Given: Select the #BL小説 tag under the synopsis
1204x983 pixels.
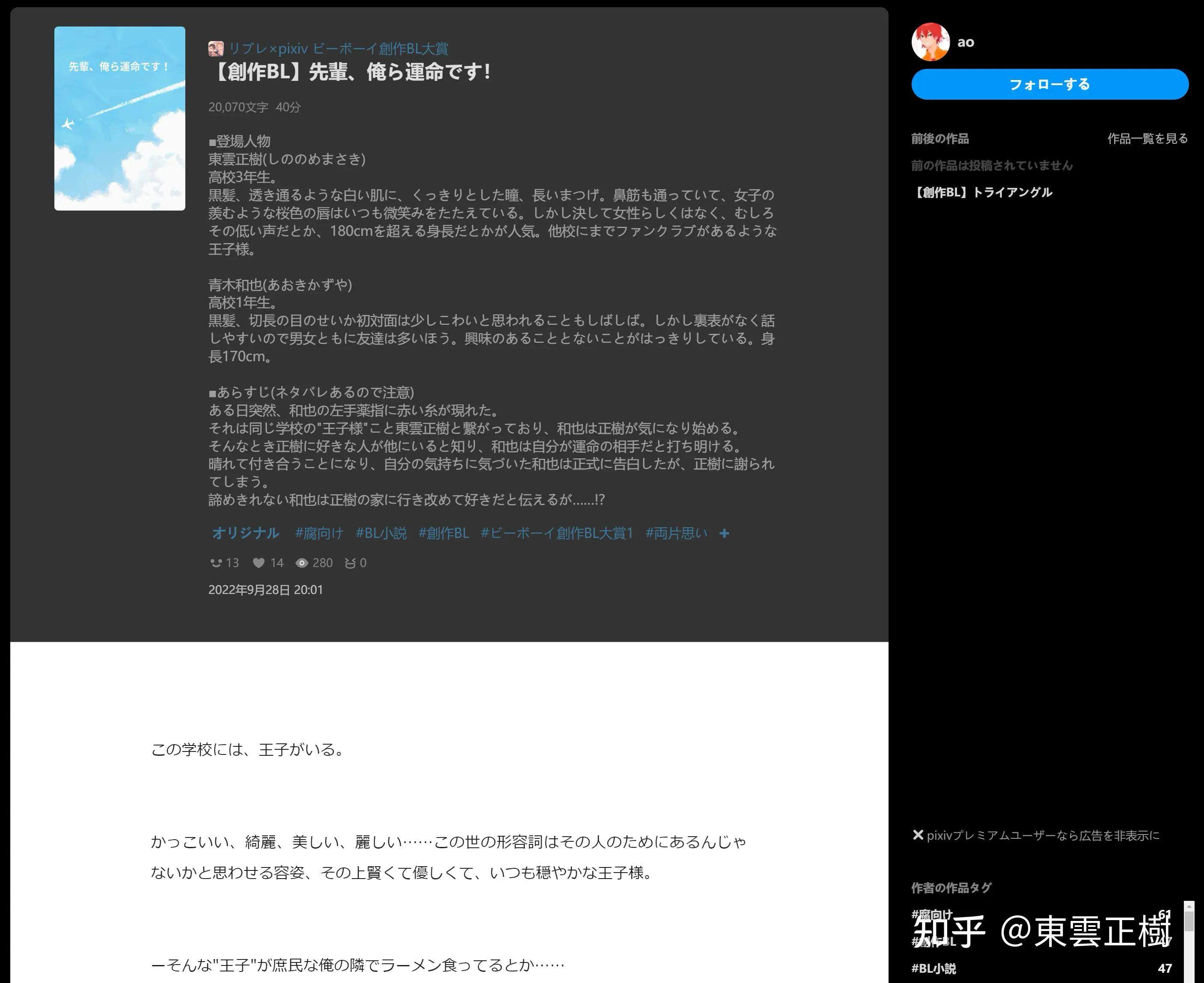Looking at the screenshot, I should click(x=381, y=533).
